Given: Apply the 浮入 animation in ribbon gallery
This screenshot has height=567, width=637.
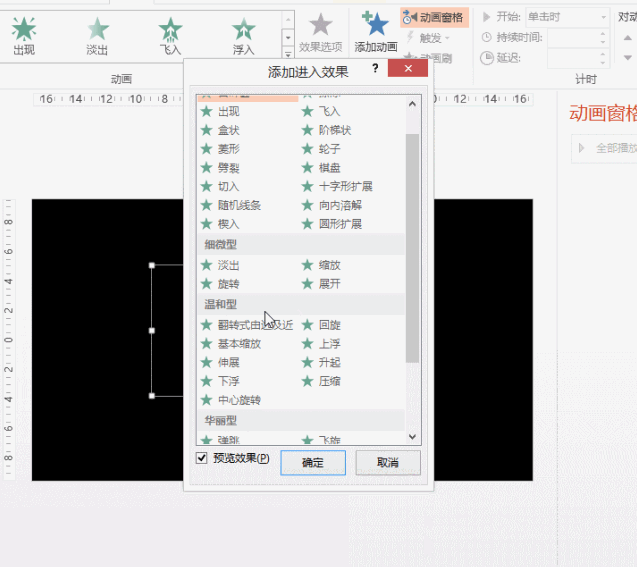Looking at the screenshot, I should [243, 36].
